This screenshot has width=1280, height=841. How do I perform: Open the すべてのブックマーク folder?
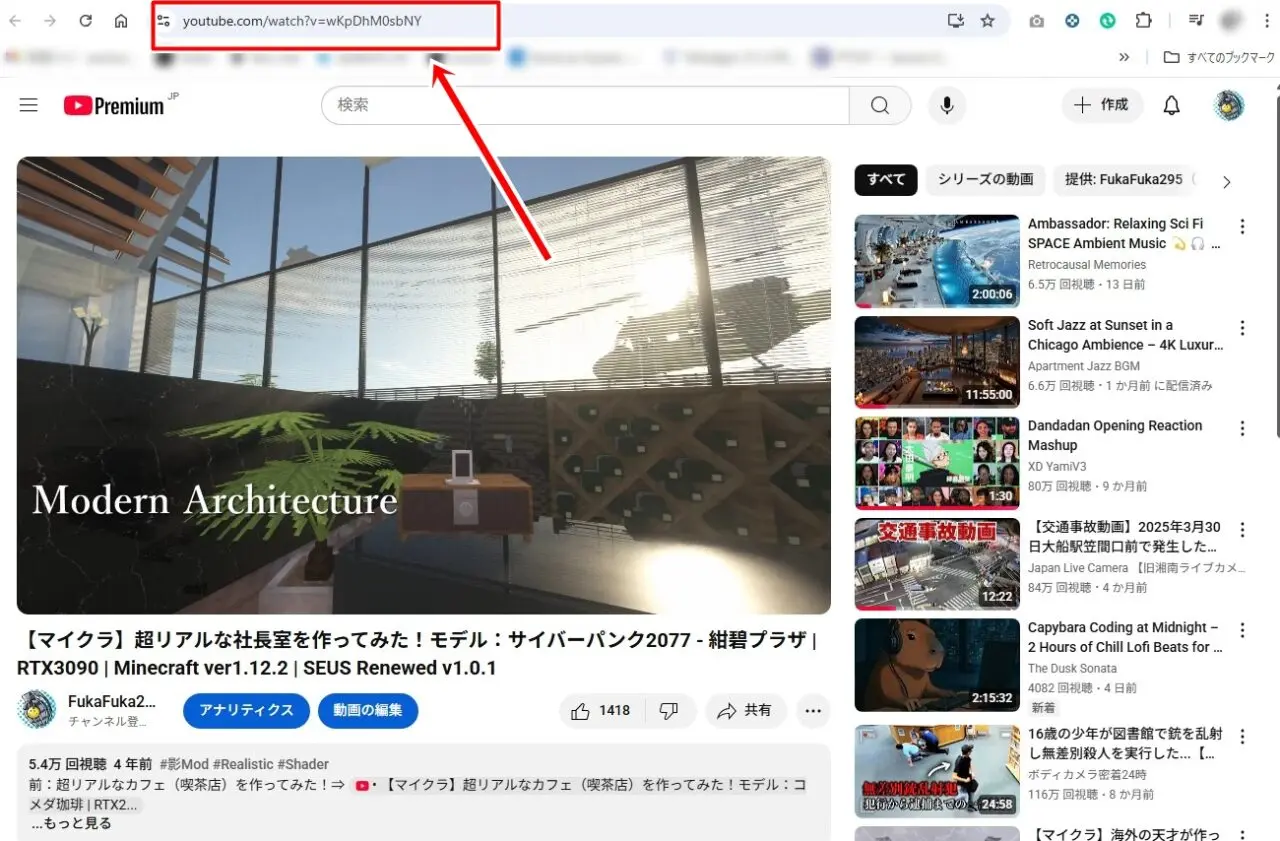pyautogui.click(x=1219, y=58)
